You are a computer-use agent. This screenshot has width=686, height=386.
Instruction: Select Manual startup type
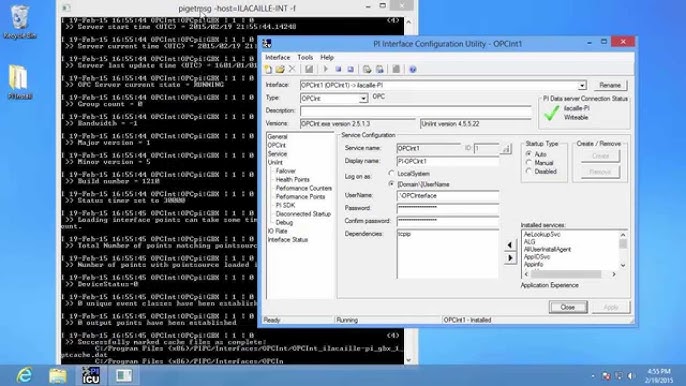pyautogui.click(x=529, y=163)
